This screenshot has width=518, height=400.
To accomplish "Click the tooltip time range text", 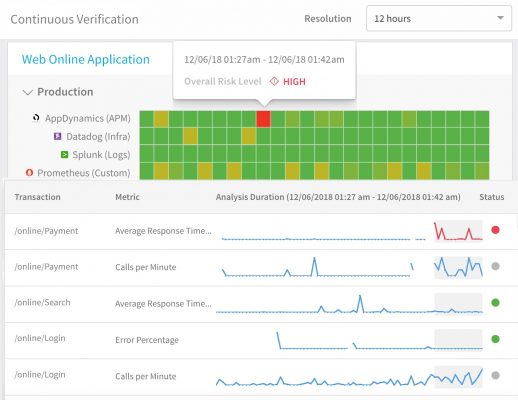I will (x=264, y=60).
